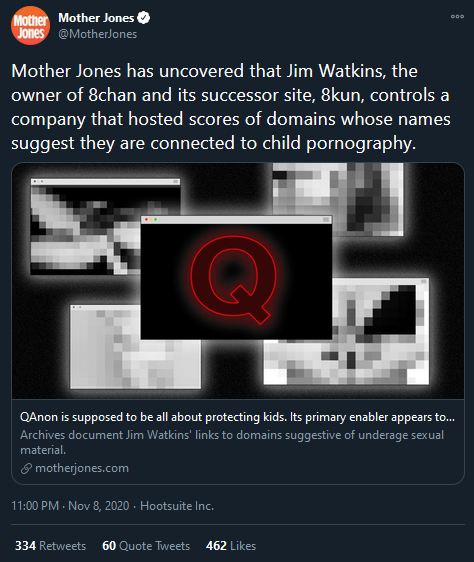Click the pixelated window at bottom left of image
Screen dimensions: 474x562
105,364
